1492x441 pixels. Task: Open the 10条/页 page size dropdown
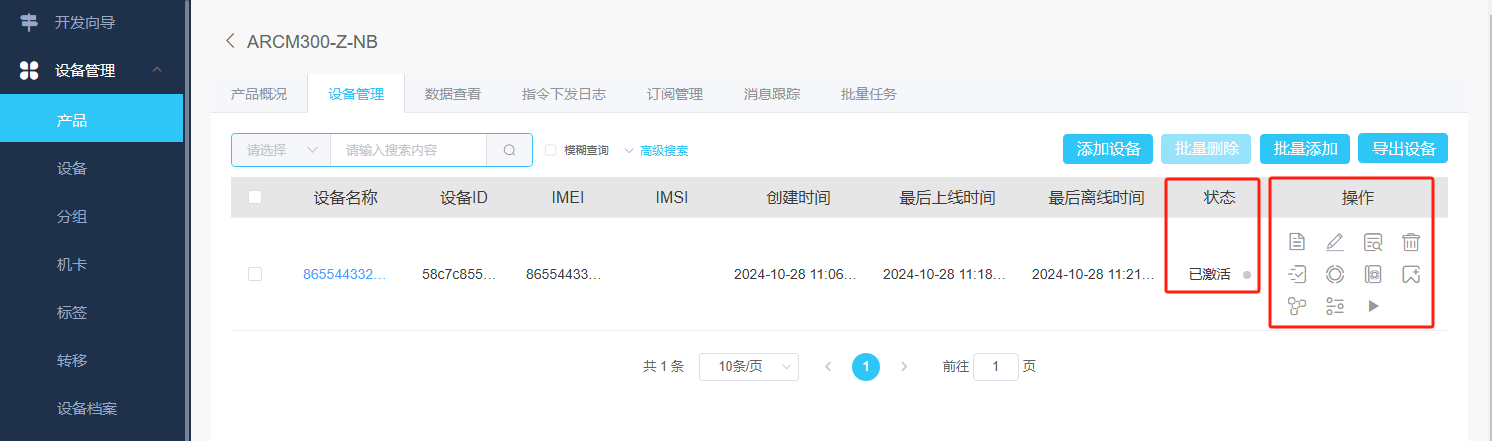click(x=748, y=367)
